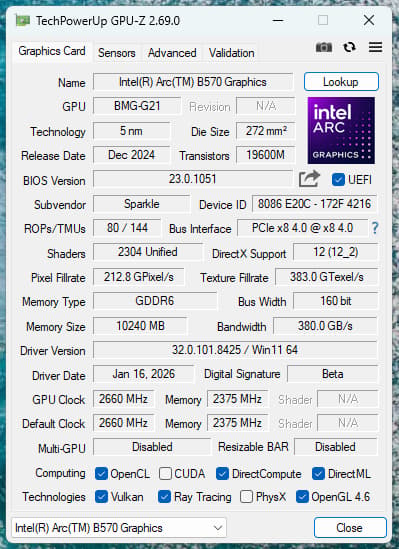Screen dimensions: 399x549
Task: Switch to the Validation tab
Action: tap(231, 53)
